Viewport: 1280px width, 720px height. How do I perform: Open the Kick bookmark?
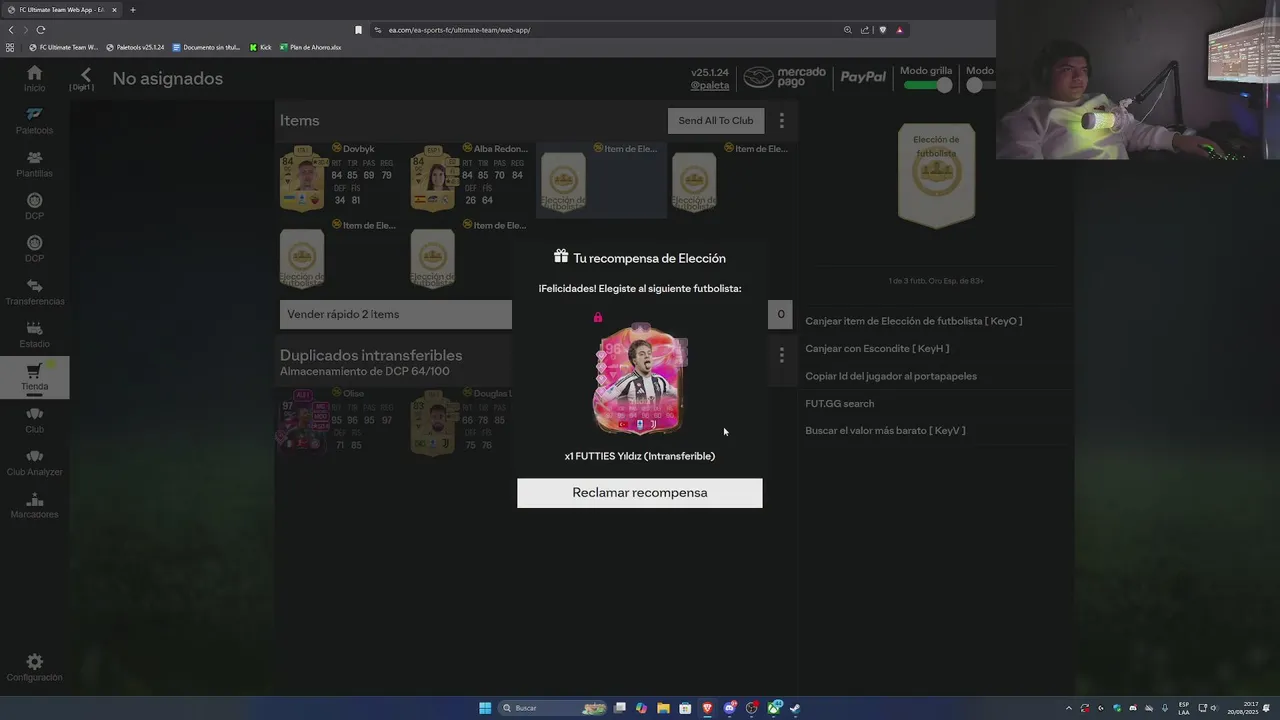click(260, 47)
